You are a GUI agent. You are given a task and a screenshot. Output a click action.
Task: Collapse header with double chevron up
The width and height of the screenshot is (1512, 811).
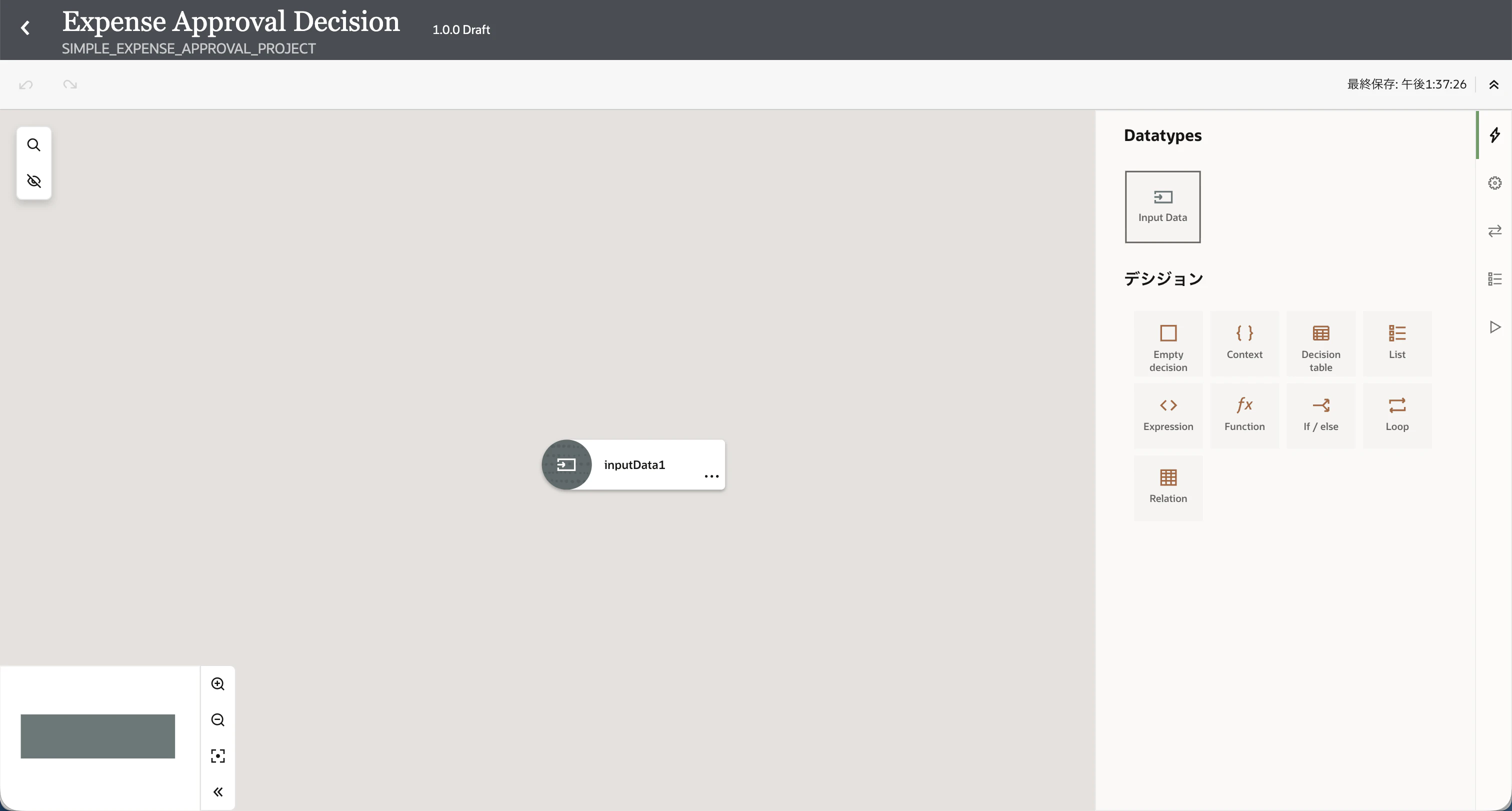coord(1494,84)
